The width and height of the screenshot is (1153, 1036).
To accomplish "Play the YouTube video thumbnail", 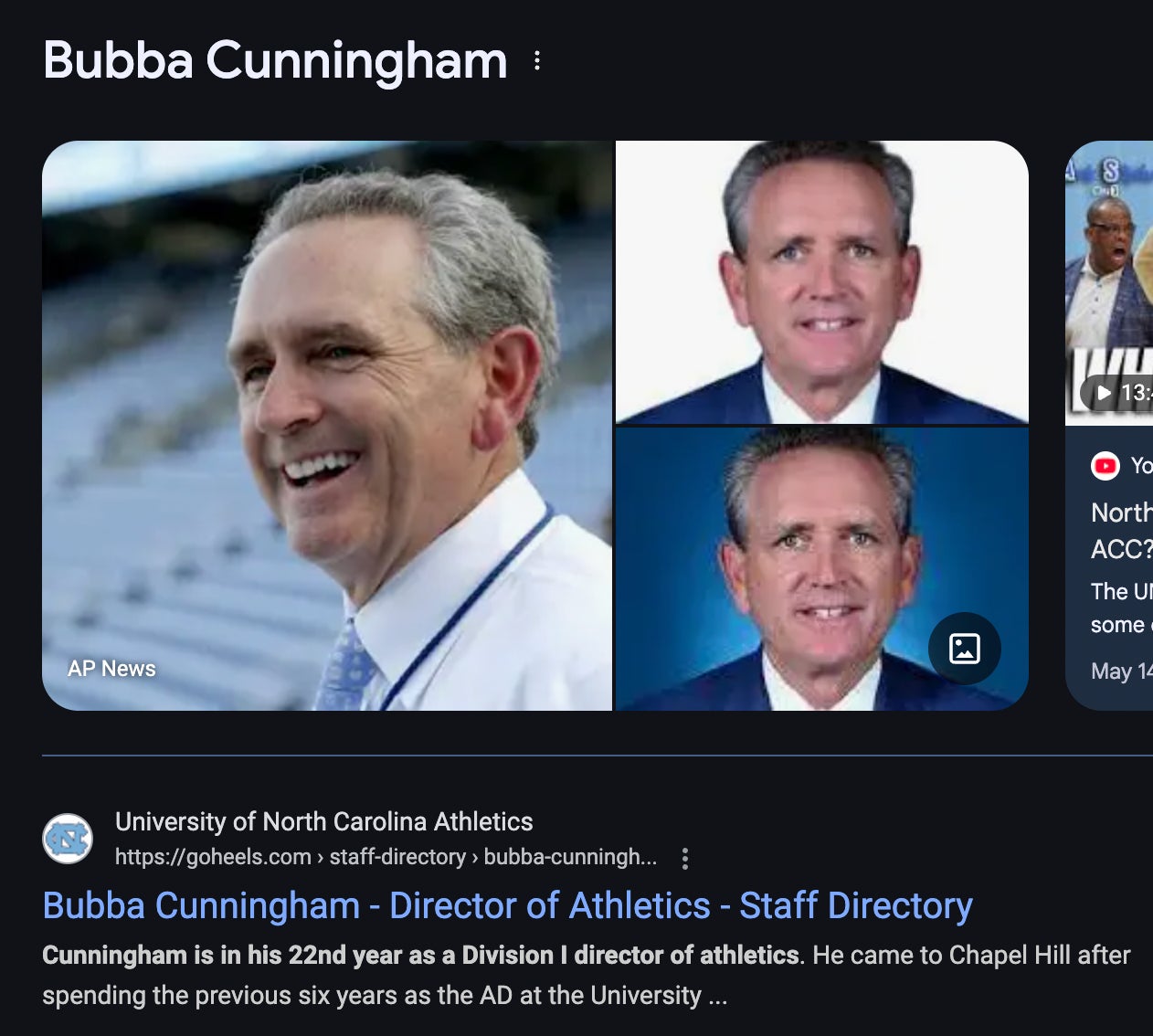I will (x=1109, y=283).
